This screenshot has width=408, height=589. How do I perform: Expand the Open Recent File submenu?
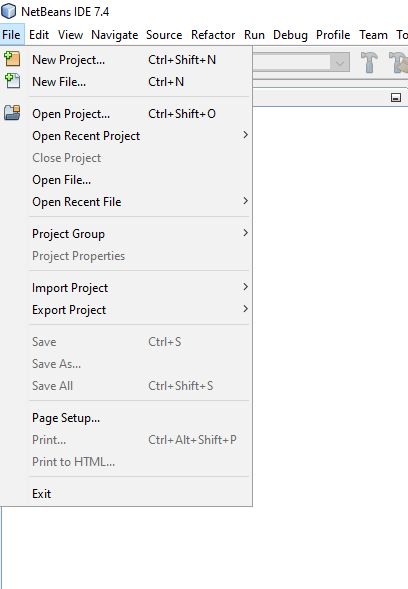(140, 202)
